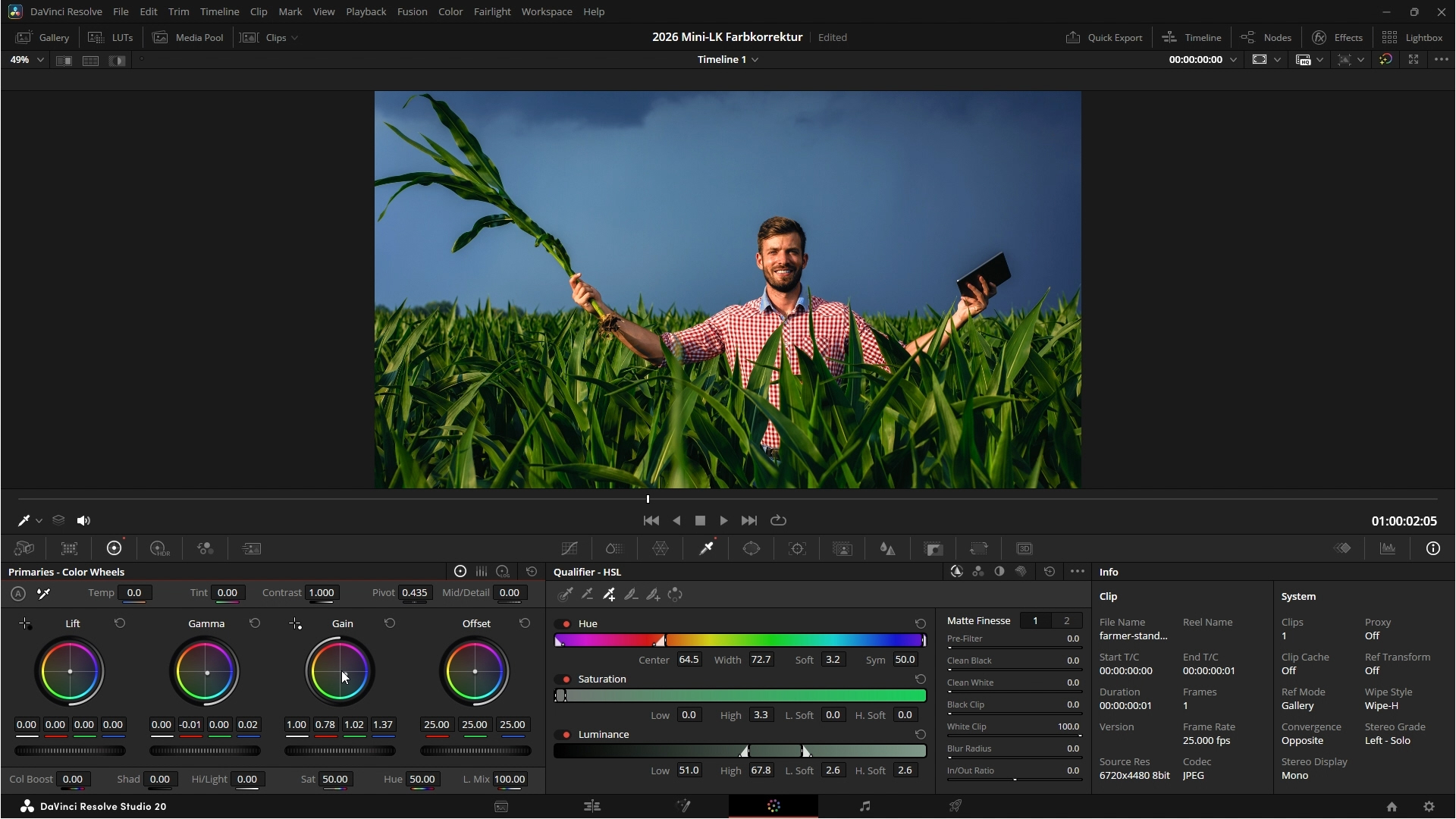1456x819 pixels.
Task: Open the HDR color wheels palette
Action: tap(159, 548)
